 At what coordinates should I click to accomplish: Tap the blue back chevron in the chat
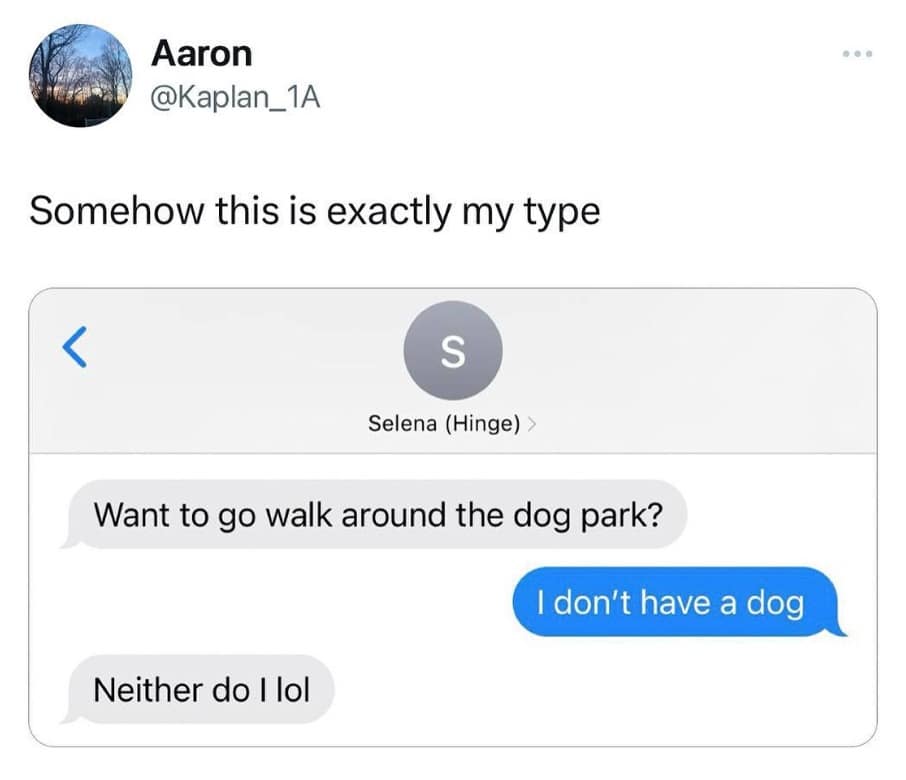pos(75,347)
